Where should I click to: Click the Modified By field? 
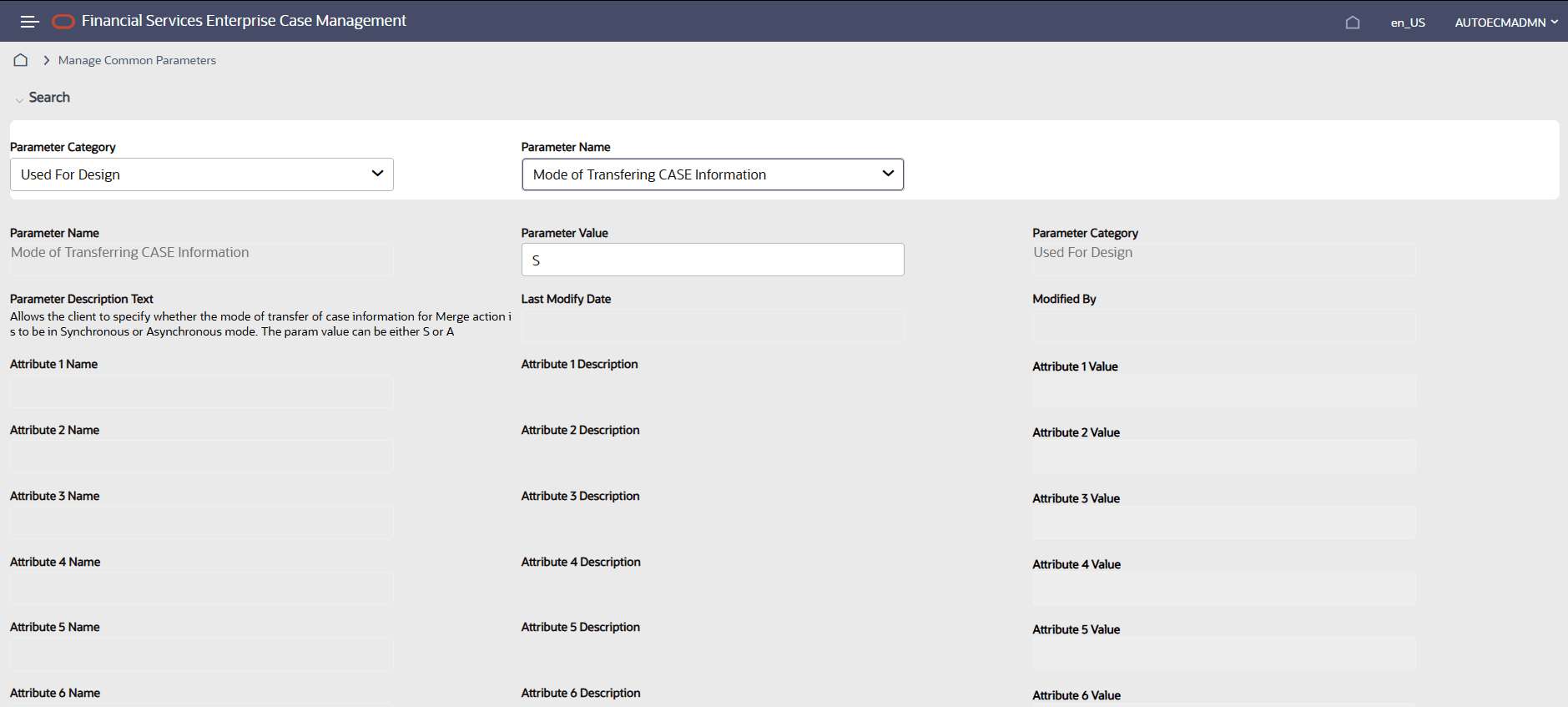point(1224,326)
